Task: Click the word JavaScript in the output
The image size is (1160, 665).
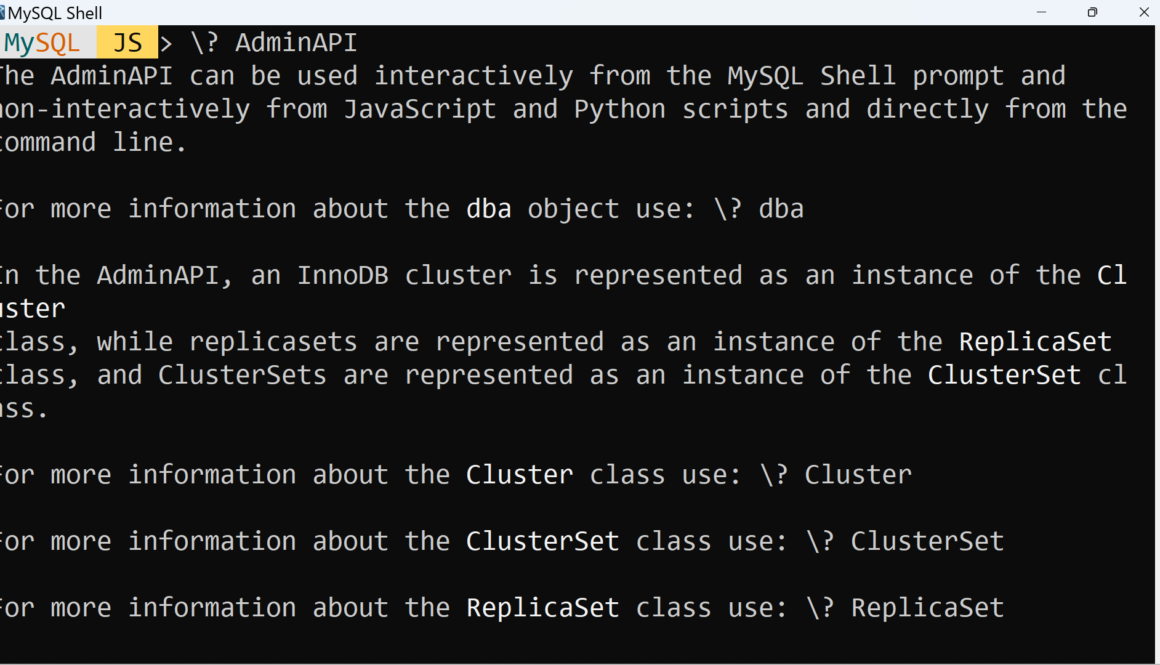Action: pyautogui.click(x=420, y=109)
